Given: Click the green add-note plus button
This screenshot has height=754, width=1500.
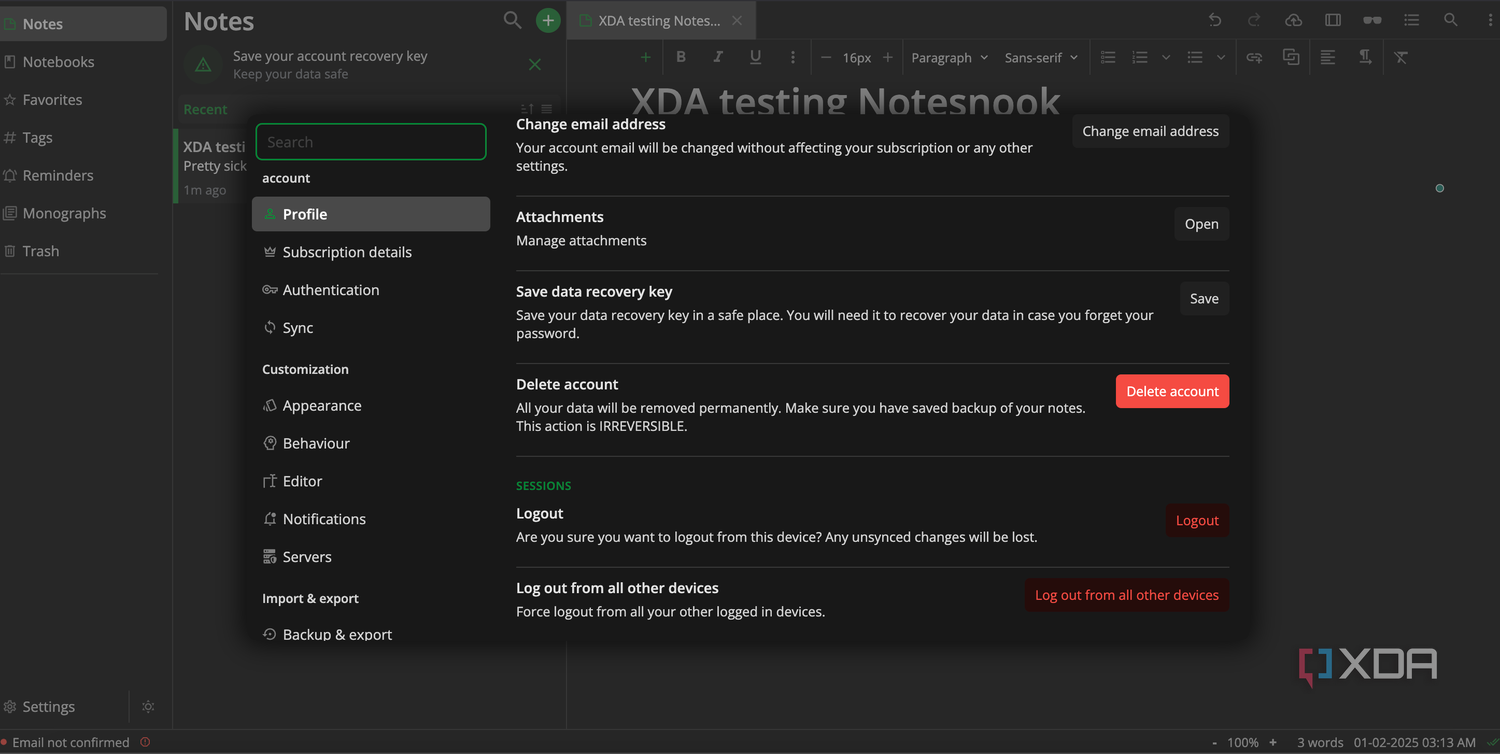Looking at the screenshot, I should pos(548,20).
